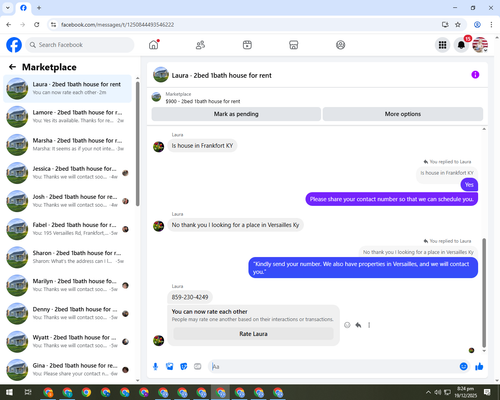Open the Marketplace storefront icon
This screenshot has height=400, width=500.
(294, 45)
